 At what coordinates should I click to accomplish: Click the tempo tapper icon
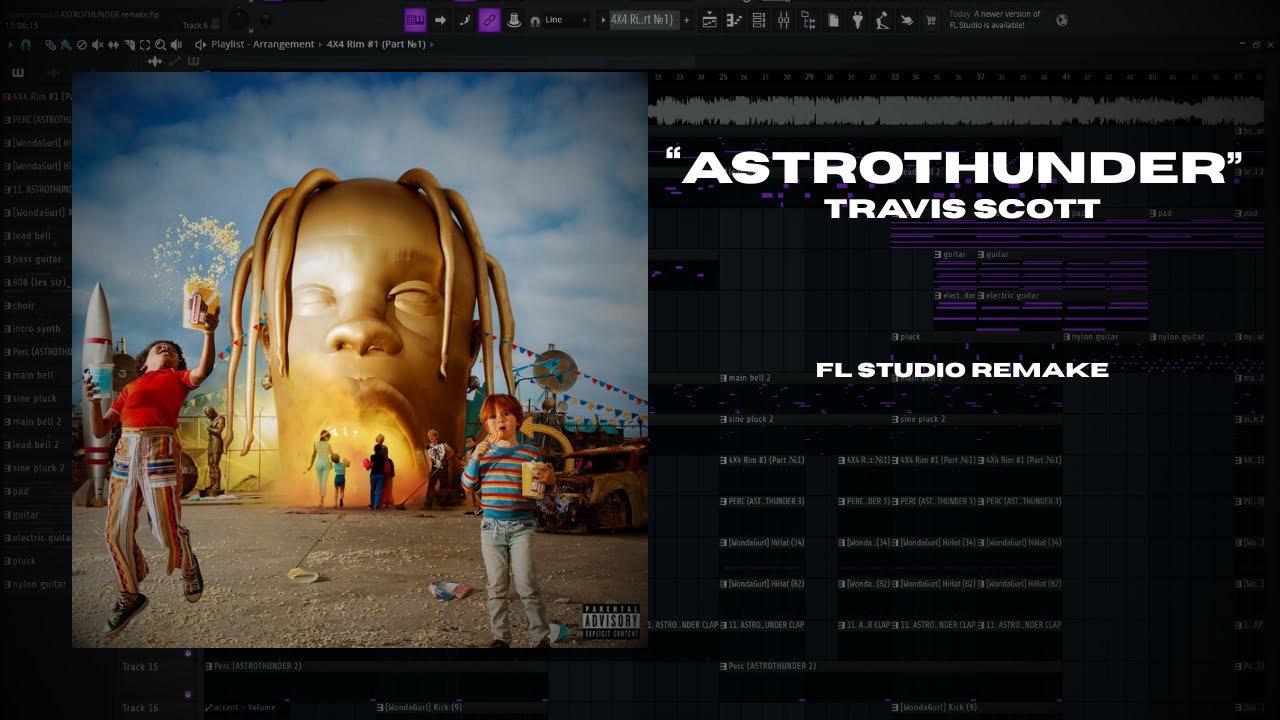(882, 20)
